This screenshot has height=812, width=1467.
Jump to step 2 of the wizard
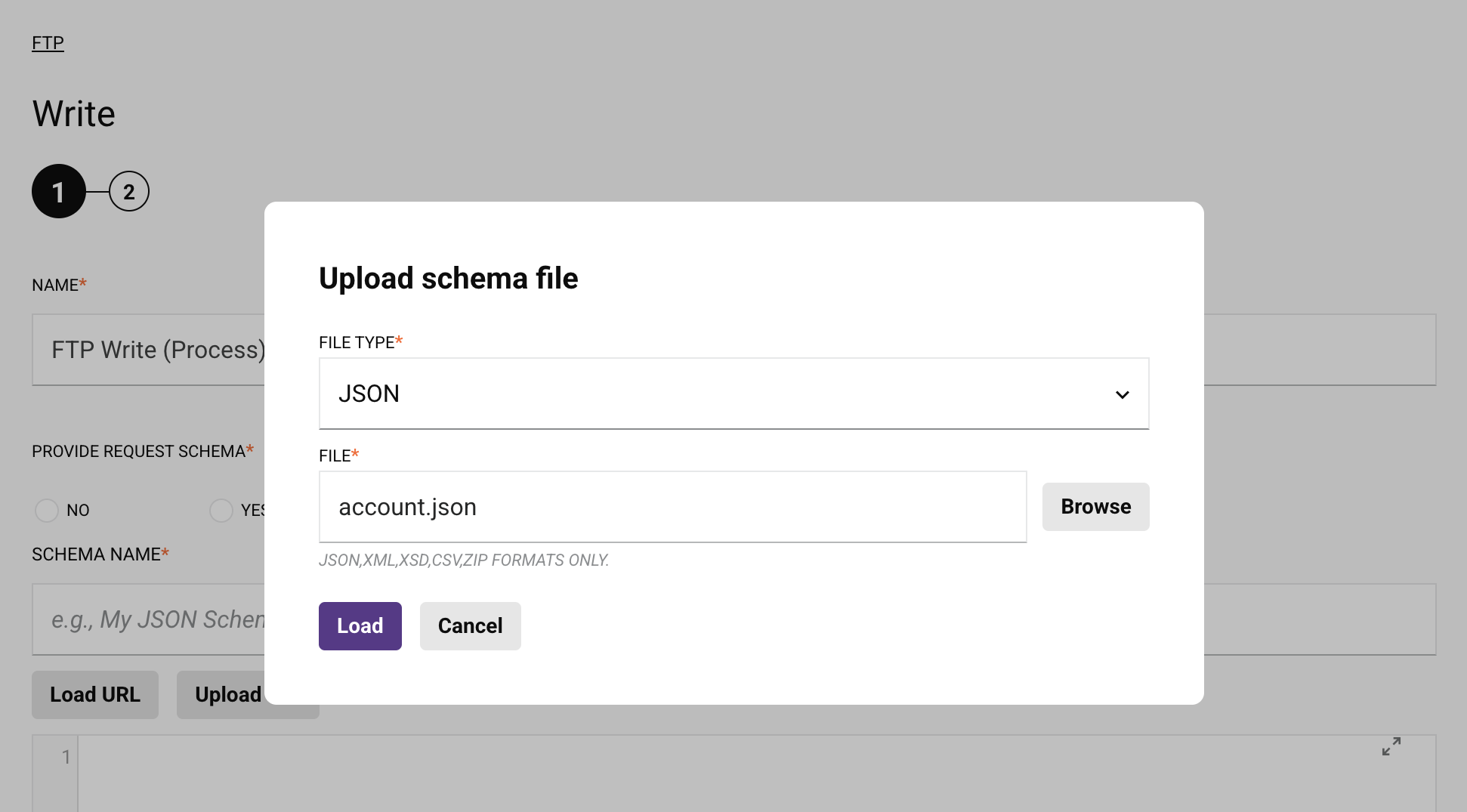[129, 192]
